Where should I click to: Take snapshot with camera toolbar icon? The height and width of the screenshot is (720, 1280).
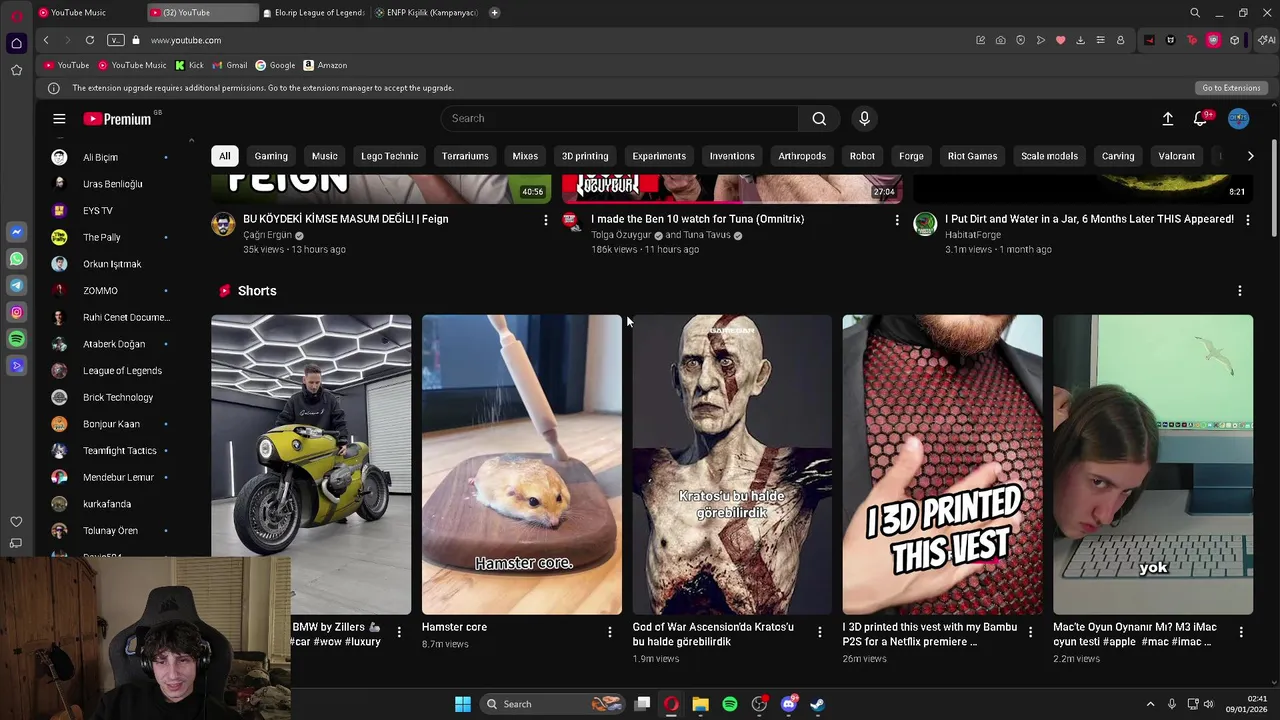[1000, 40]
